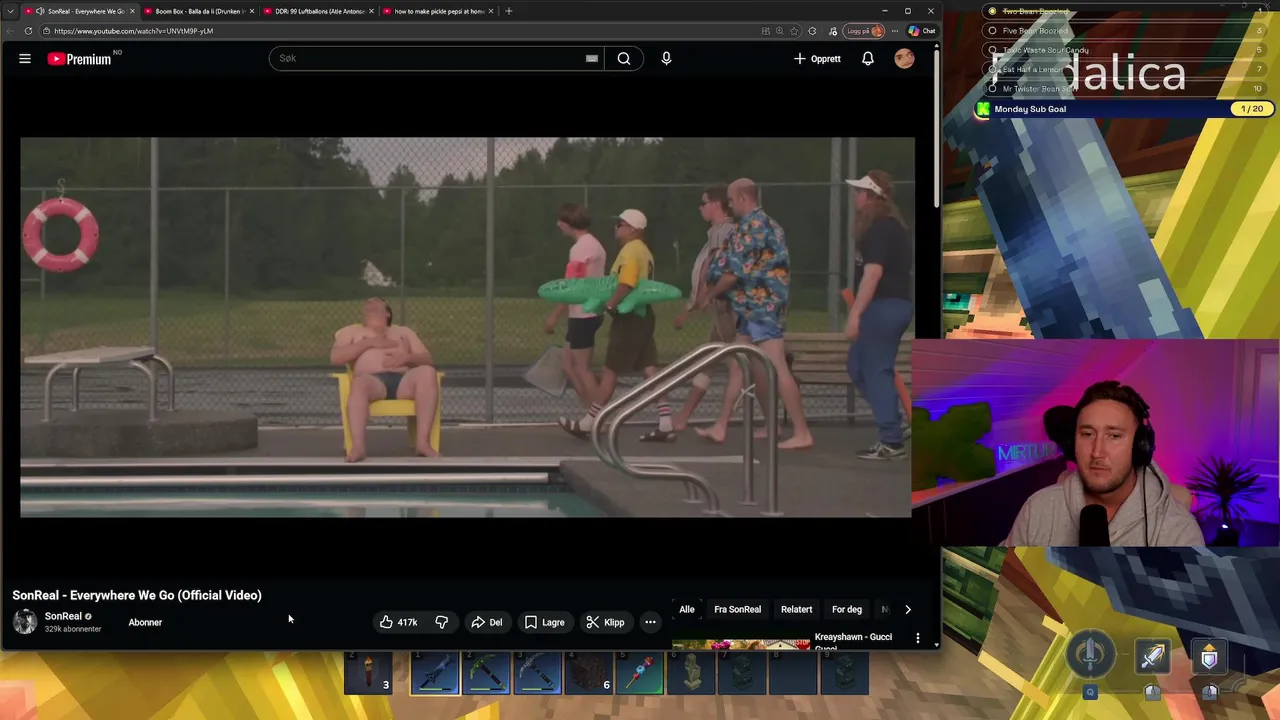Bookmark this page with the star icon
1280x720 pixels.
click(795, 31)
